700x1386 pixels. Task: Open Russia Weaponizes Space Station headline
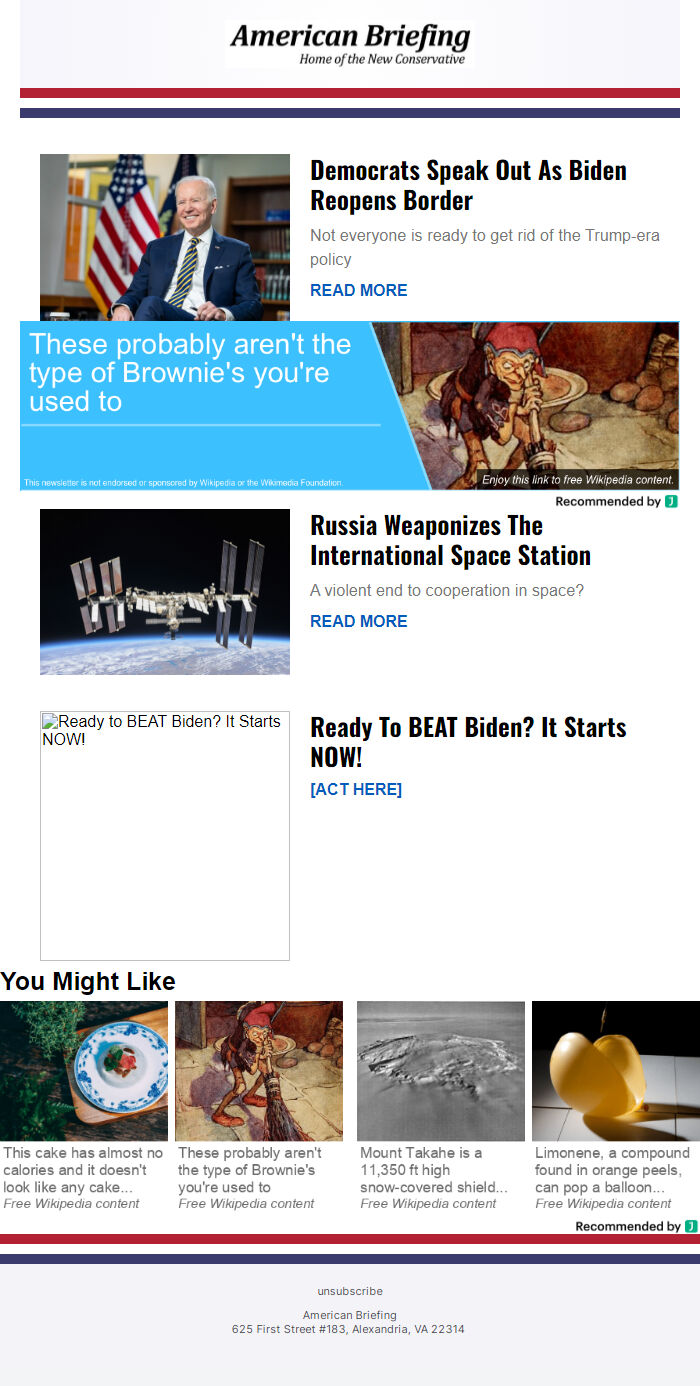[450, 540]
